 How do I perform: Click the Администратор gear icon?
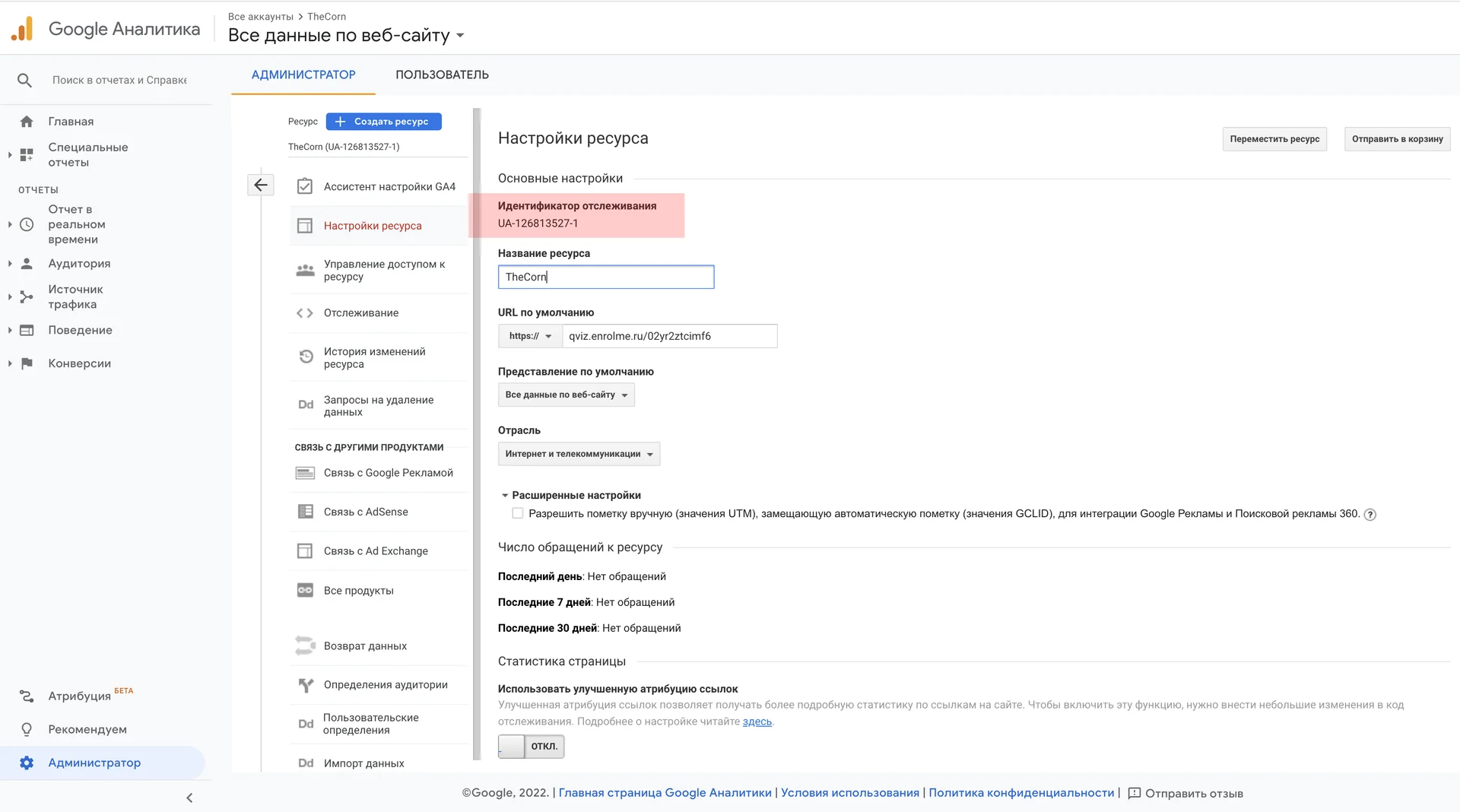point(27,763)
